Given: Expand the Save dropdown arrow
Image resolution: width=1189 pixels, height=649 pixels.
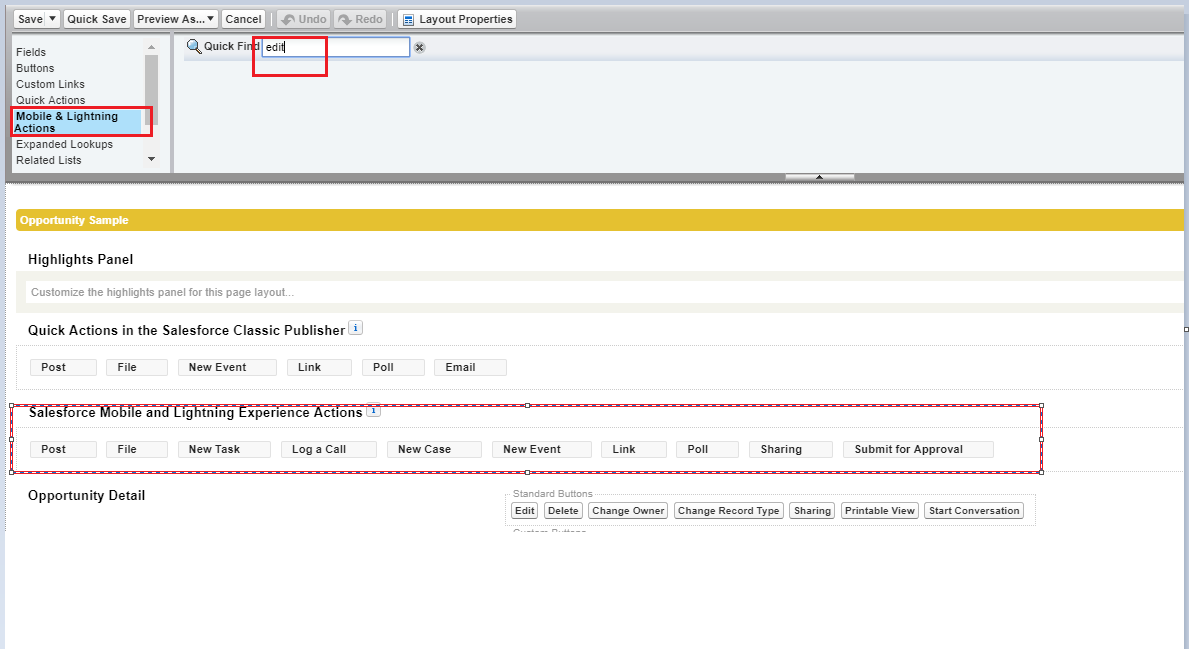Looking at the screenshot, I should tap(53, 19).
